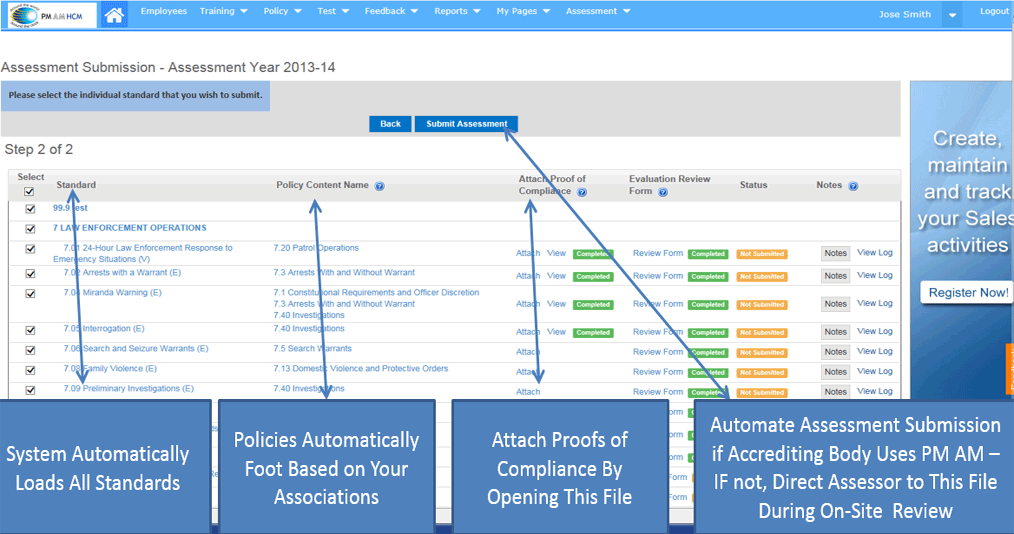Click help icon next to Policy Content Name

point(380,186)
